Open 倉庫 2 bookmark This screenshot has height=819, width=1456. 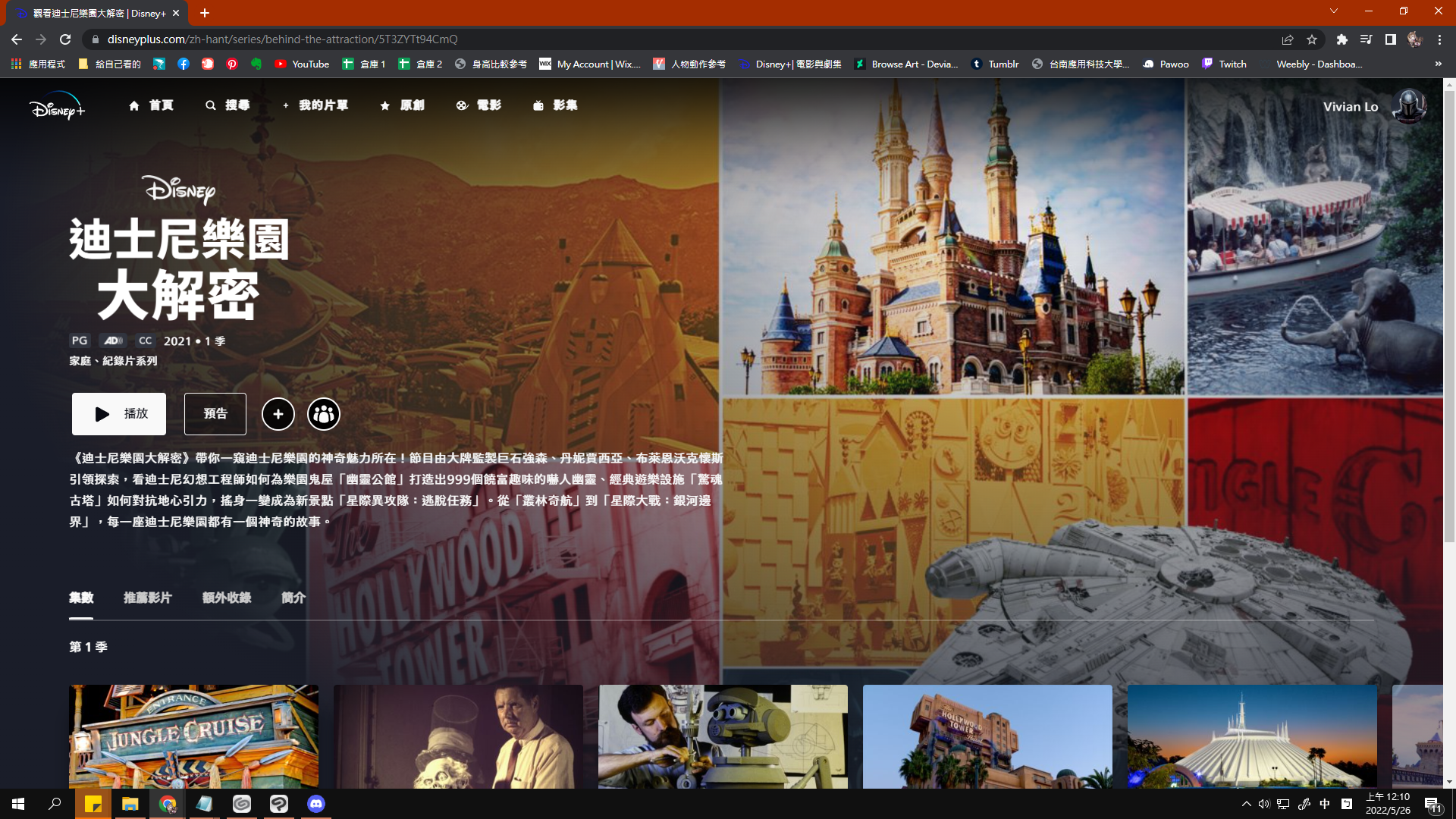tap(420, 64)
